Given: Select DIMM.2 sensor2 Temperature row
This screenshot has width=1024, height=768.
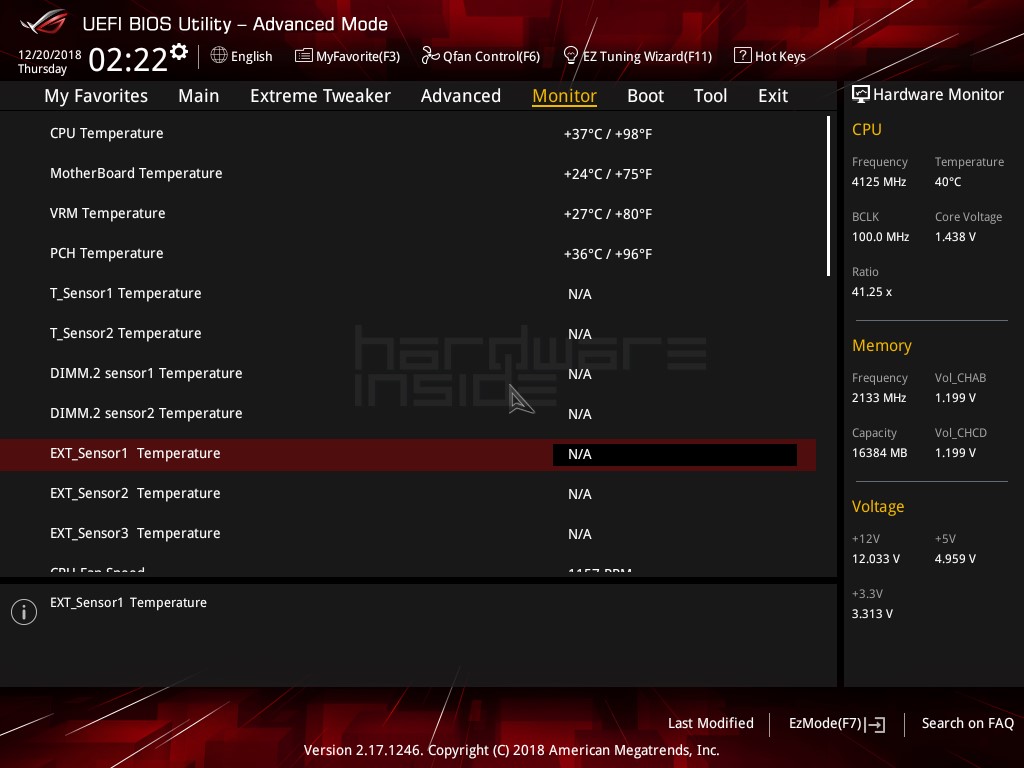Looking at the screenshot, I should [x=408, y=413].
